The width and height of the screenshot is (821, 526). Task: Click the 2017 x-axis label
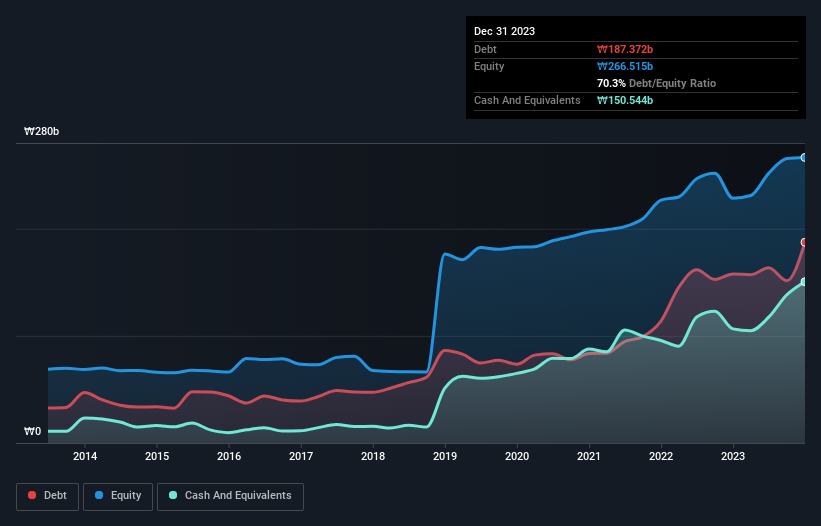[301, 456]
